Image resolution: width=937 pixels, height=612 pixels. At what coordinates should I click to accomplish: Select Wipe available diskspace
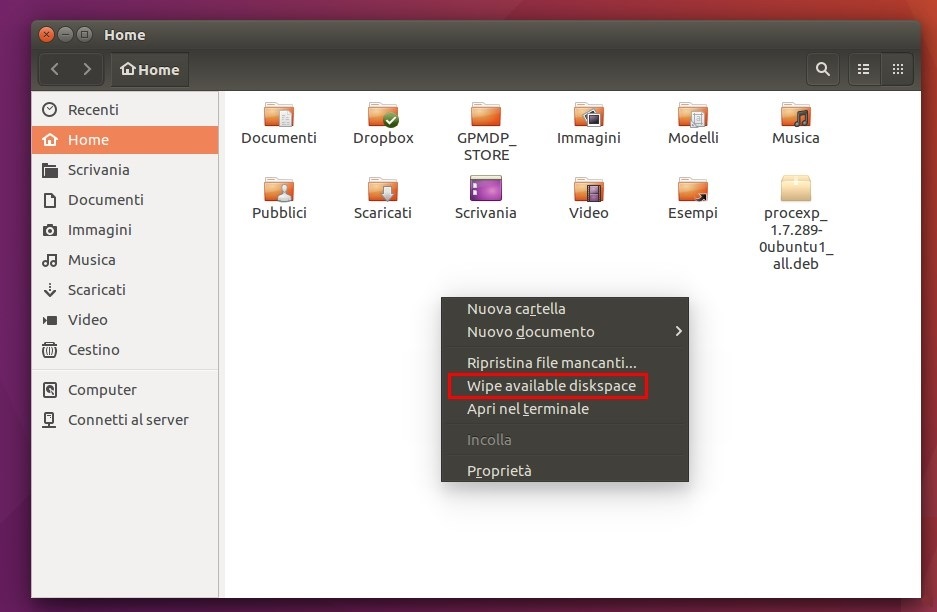pos(565,385)
